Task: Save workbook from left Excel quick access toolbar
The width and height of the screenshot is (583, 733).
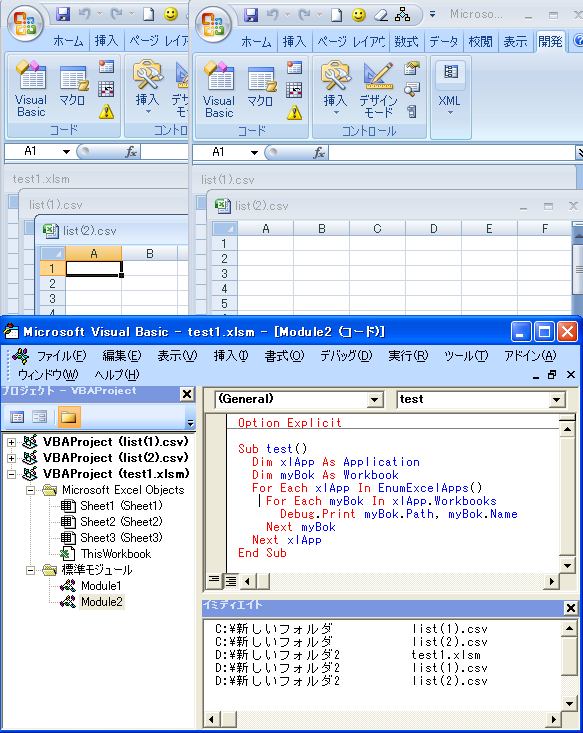Action: (63, 14)
